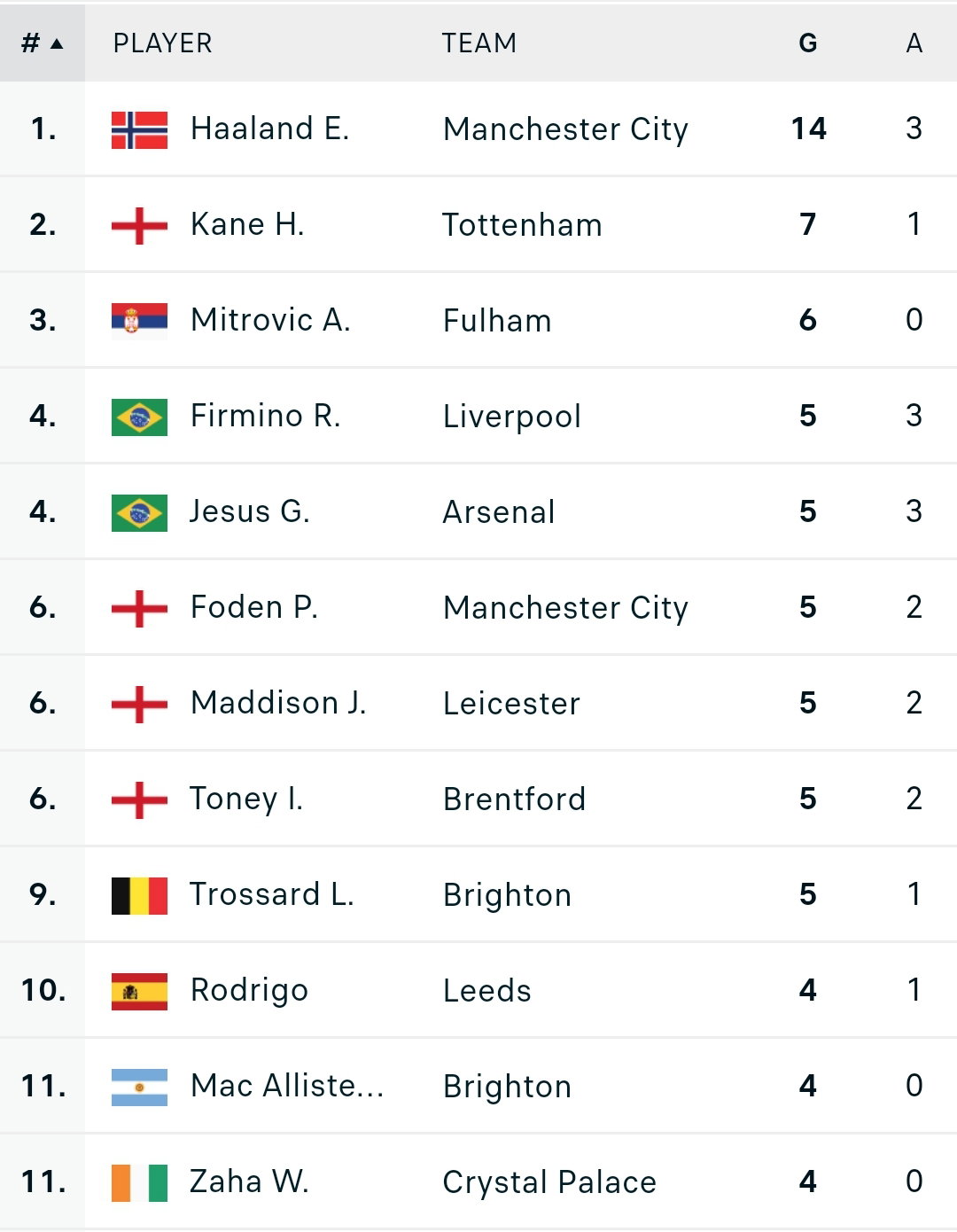Open the Fulham team link
The height and width of the screenshot is (1232, 957).
[x=497, y=321]
